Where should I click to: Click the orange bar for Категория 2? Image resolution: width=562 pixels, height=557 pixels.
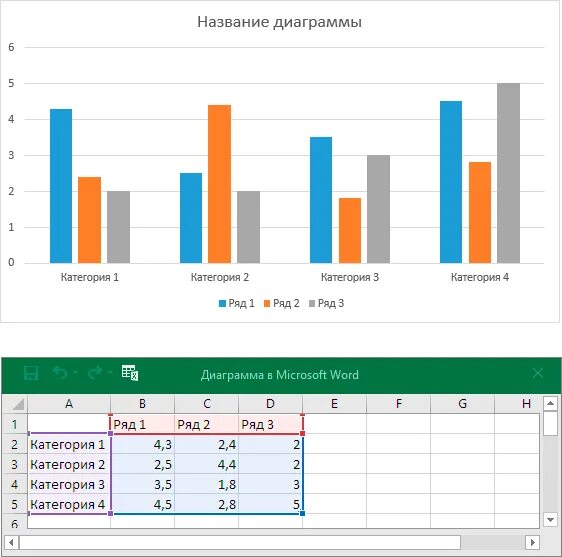(219, 184)
